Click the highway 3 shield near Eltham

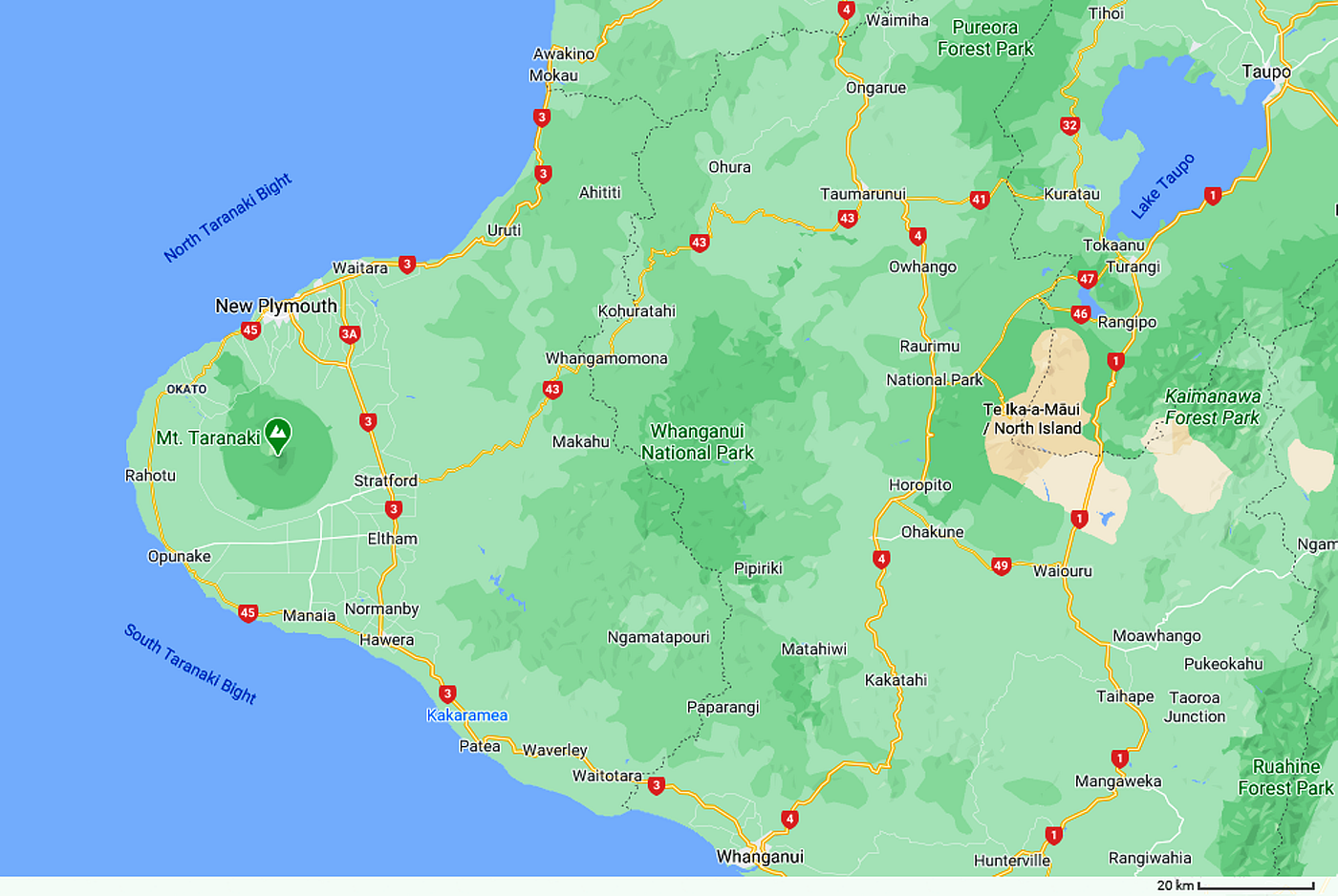394,509
